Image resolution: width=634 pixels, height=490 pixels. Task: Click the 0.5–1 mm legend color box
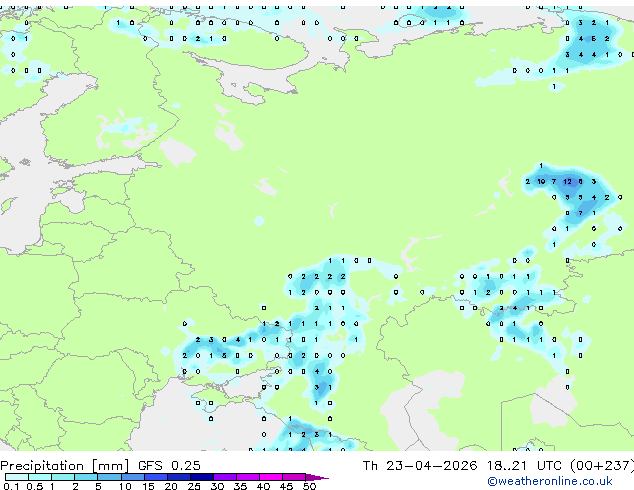40,477
